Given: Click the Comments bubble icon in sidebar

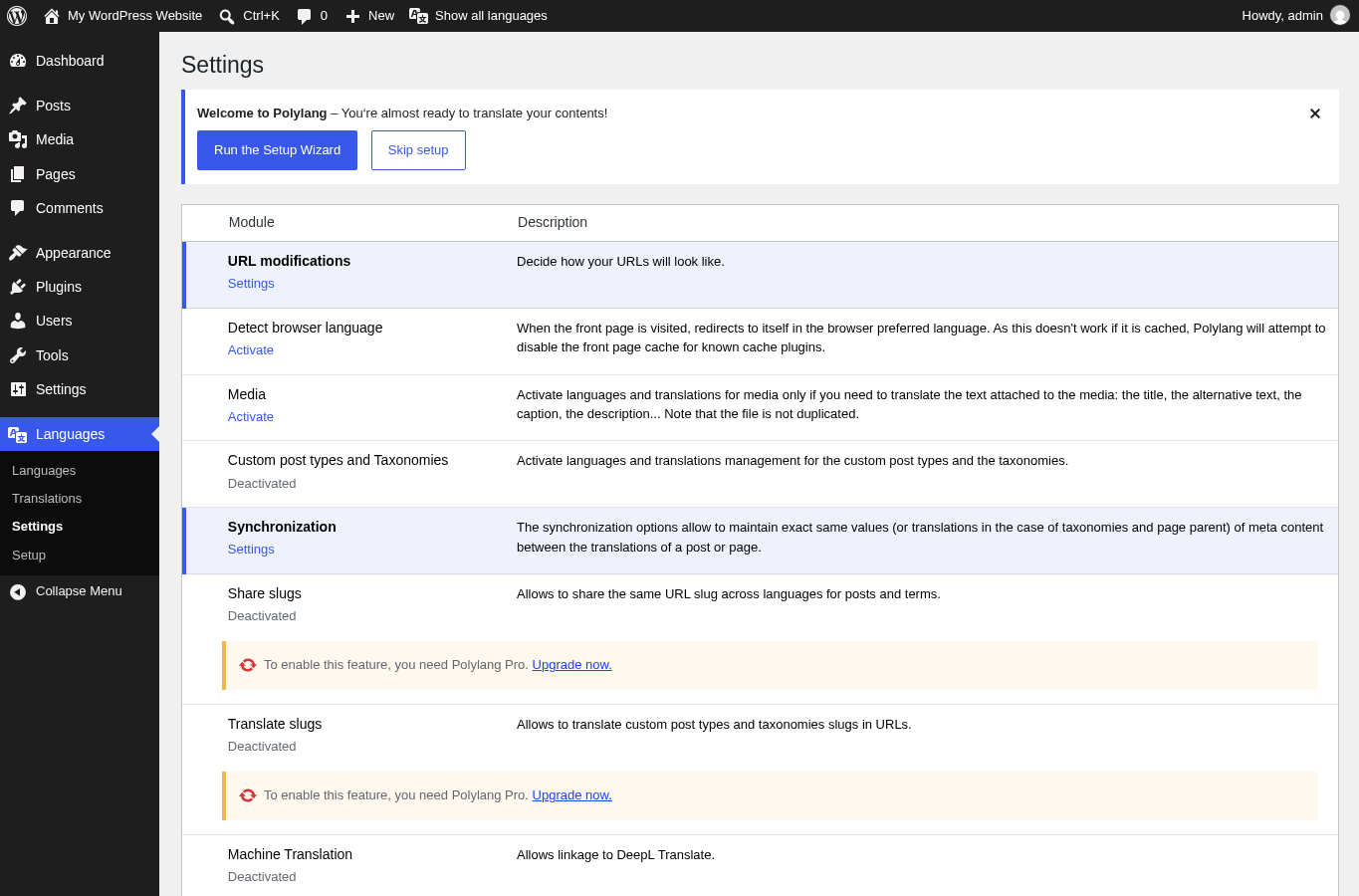Looking at the screenshot, I should tap(18, 208).
